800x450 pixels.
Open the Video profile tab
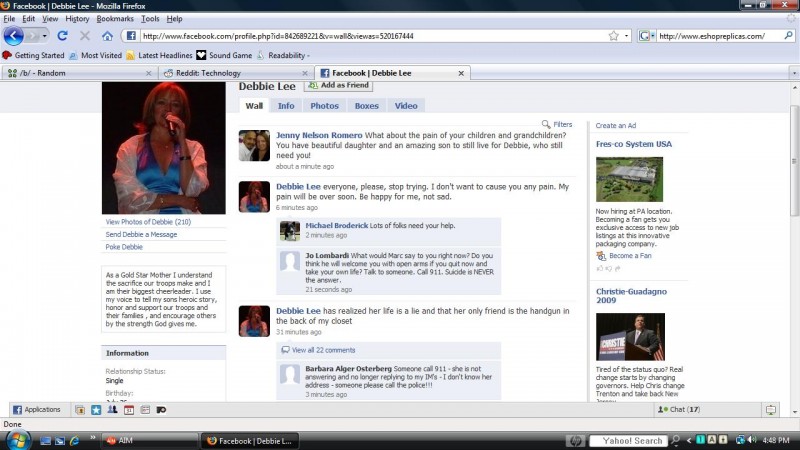(406, 106)
